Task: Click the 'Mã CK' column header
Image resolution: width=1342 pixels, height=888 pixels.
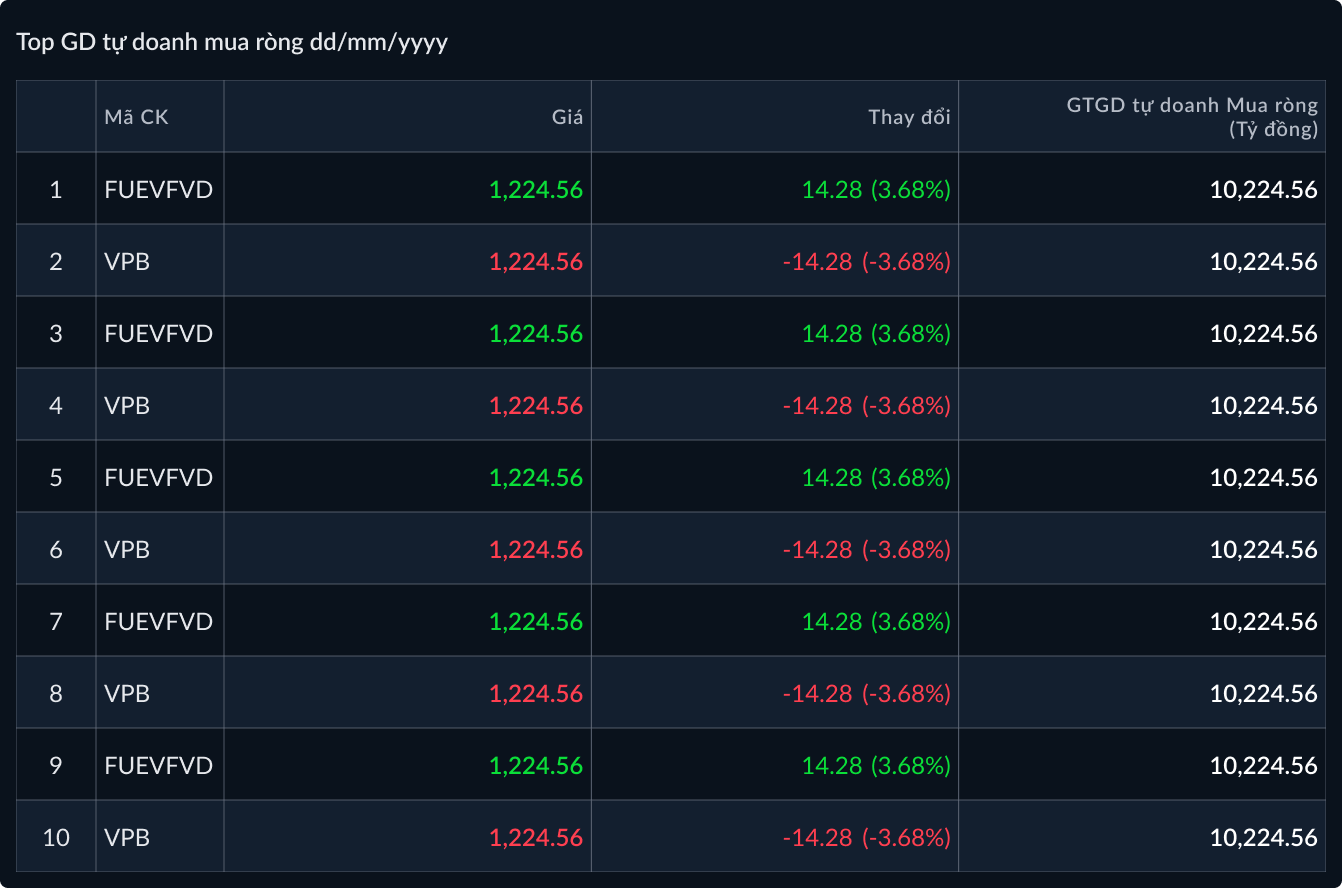Action: [137, 117]
